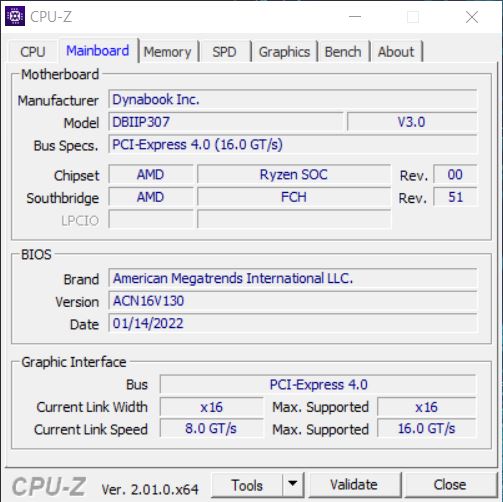Select the Mainboard tab
Image resolution: width=503 pixels, height=502 pixels.
point(98,51)
